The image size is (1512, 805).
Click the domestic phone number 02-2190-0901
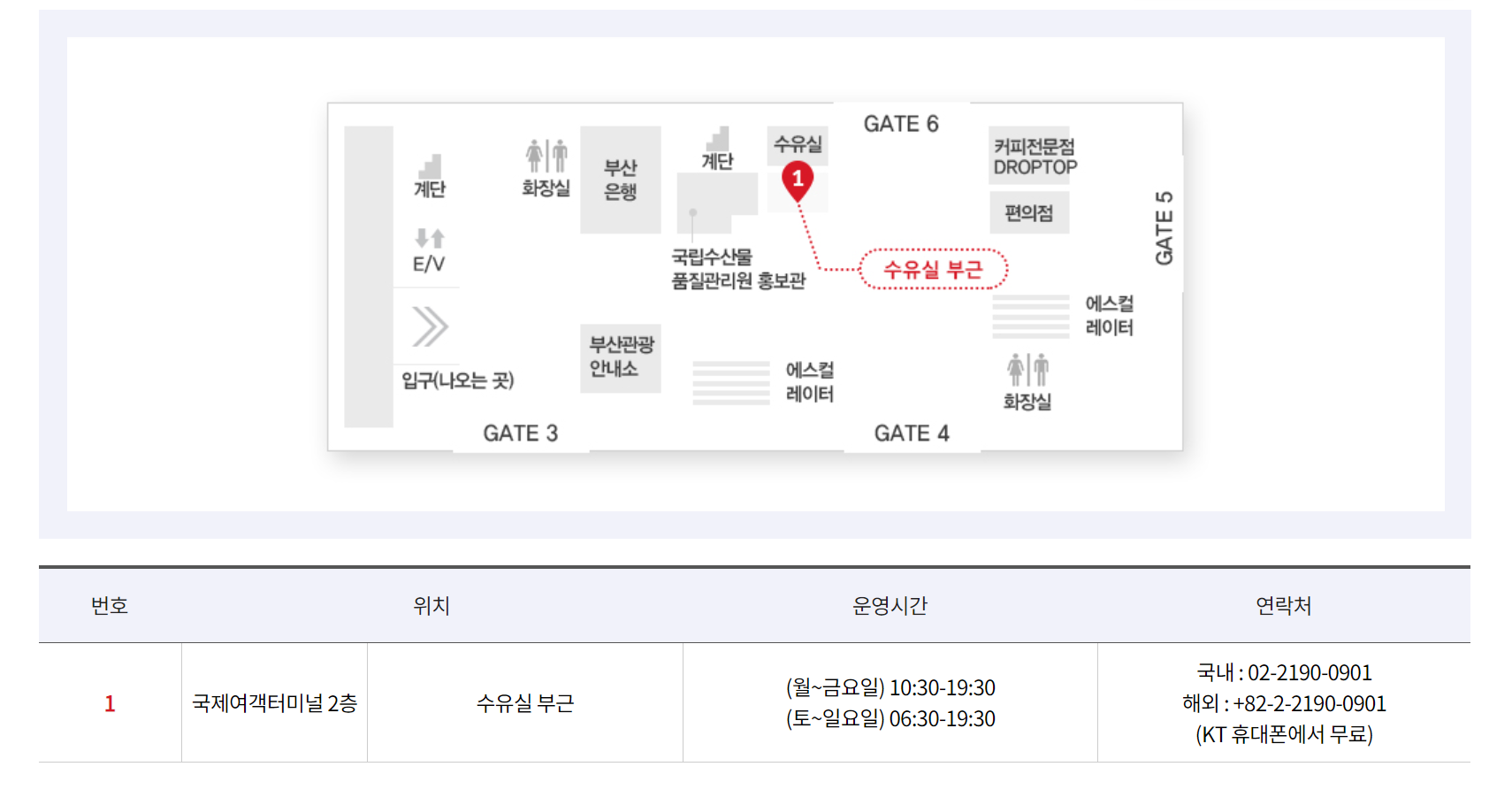click(1310, 673)
